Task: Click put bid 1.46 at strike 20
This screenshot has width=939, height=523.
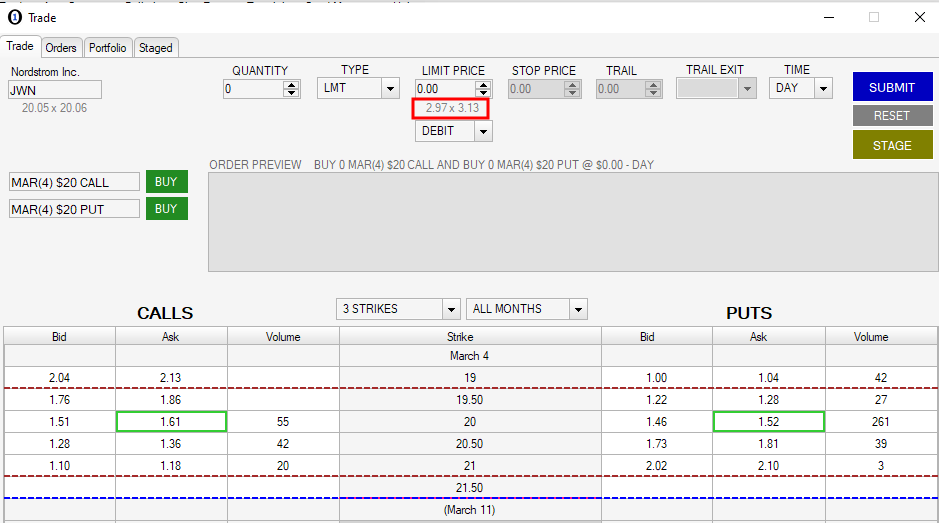Action: point(656,422)
